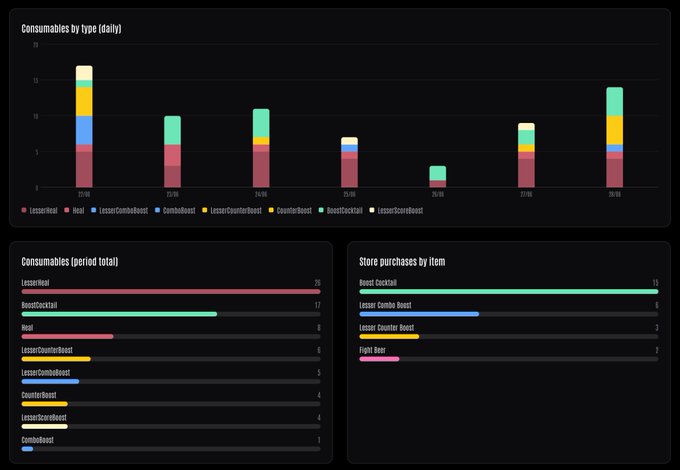Click the "Boost Cocktail" store item label

(378, 283)
